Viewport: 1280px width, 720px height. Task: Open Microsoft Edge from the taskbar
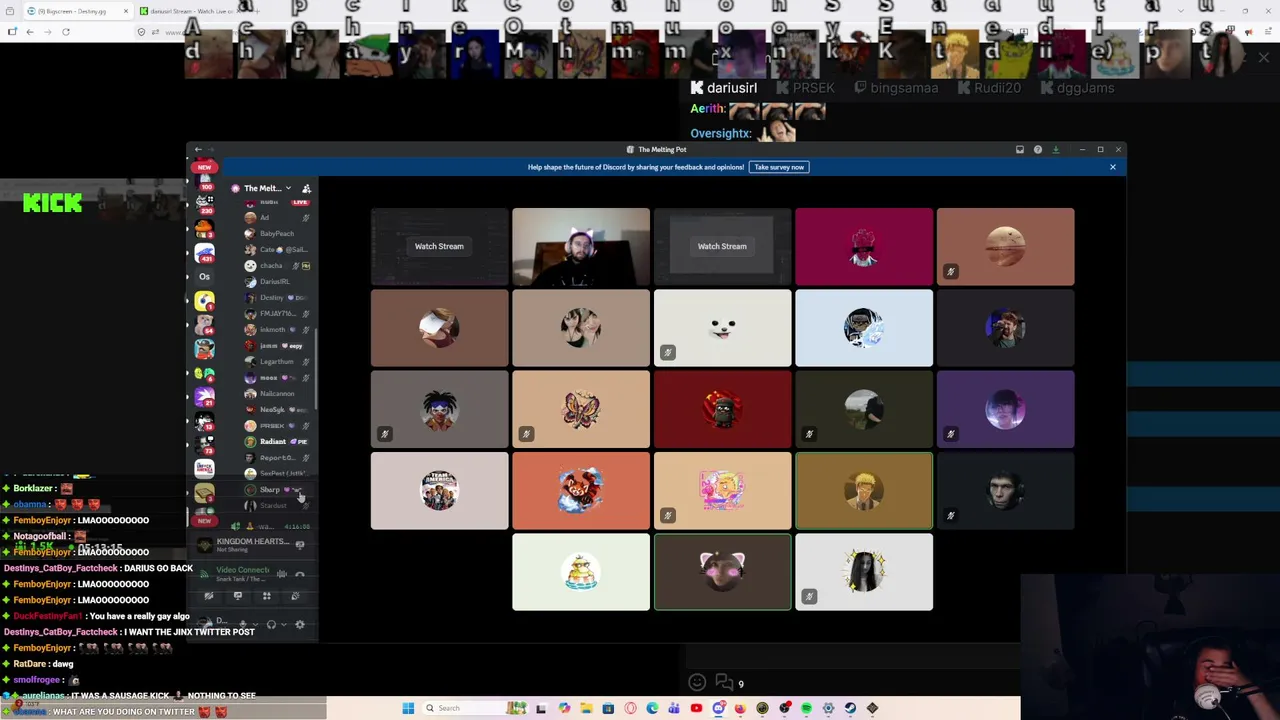[x=652, y=708]
